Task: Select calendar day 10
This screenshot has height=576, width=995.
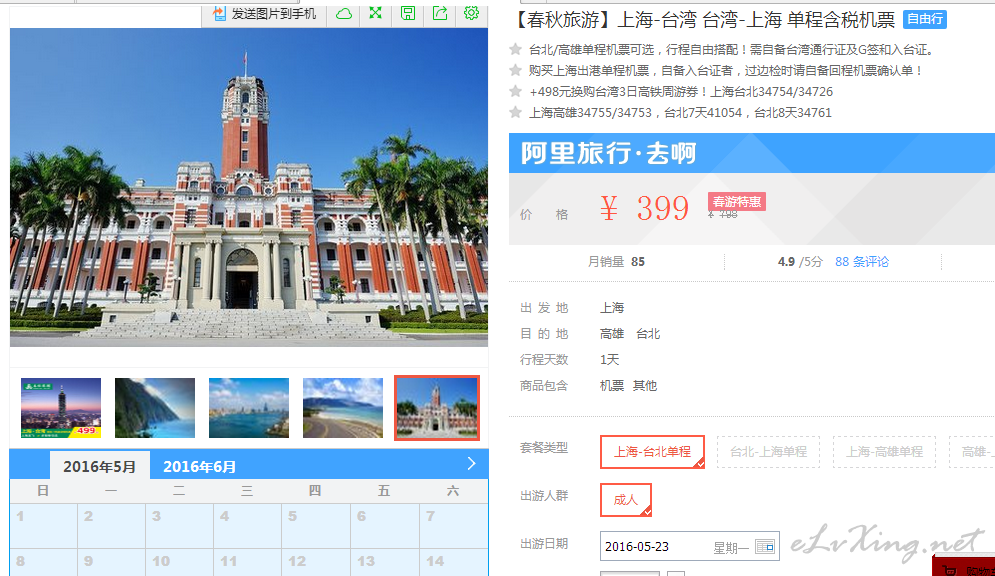Action: [x=180, y=563]
